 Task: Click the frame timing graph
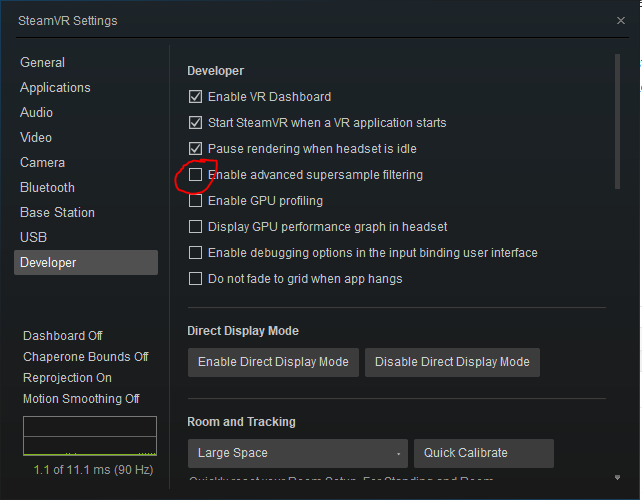[90, 436]
